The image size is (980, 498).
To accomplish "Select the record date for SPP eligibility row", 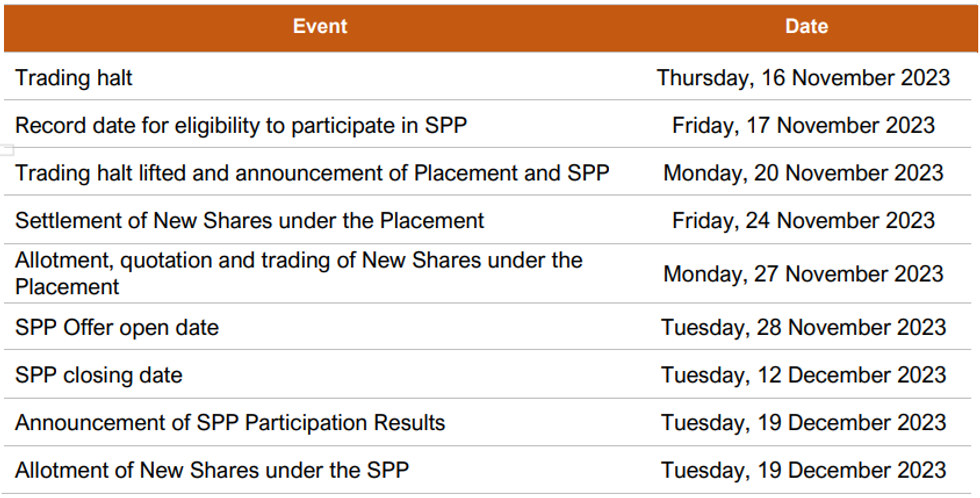I will click(241, 125).
